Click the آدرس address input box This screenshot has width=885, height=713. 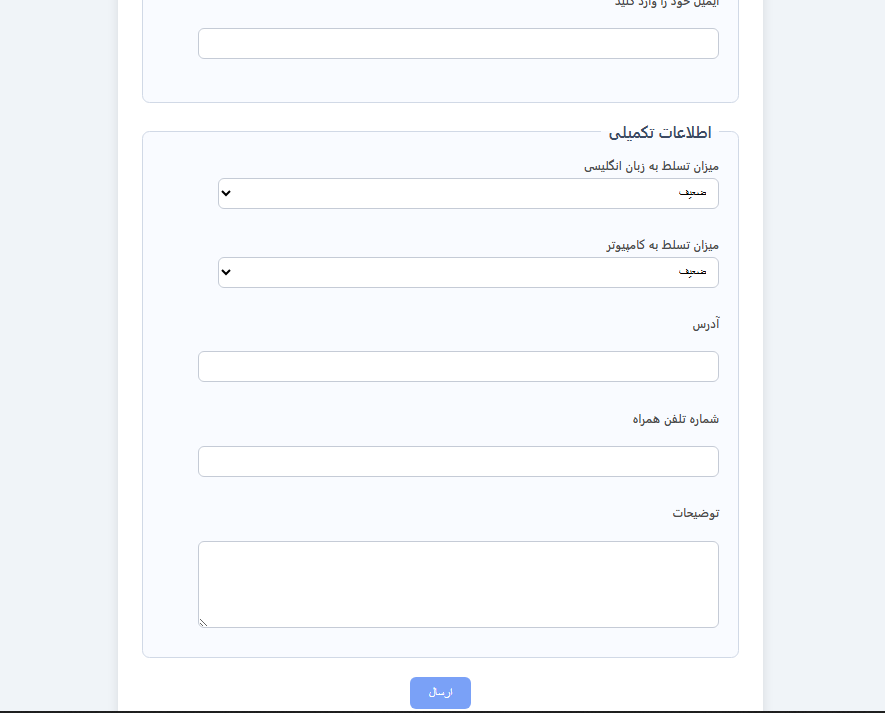pos(458,366)
